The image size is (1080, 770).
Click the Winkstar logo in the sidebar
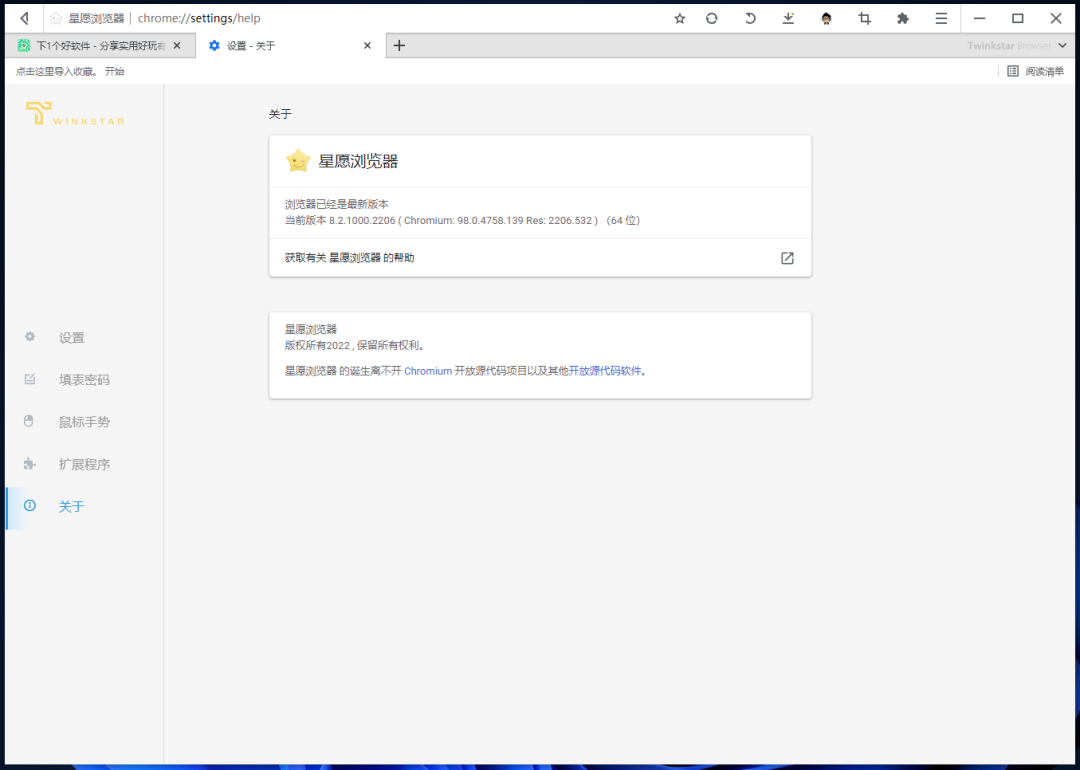(x=72, y=113)
